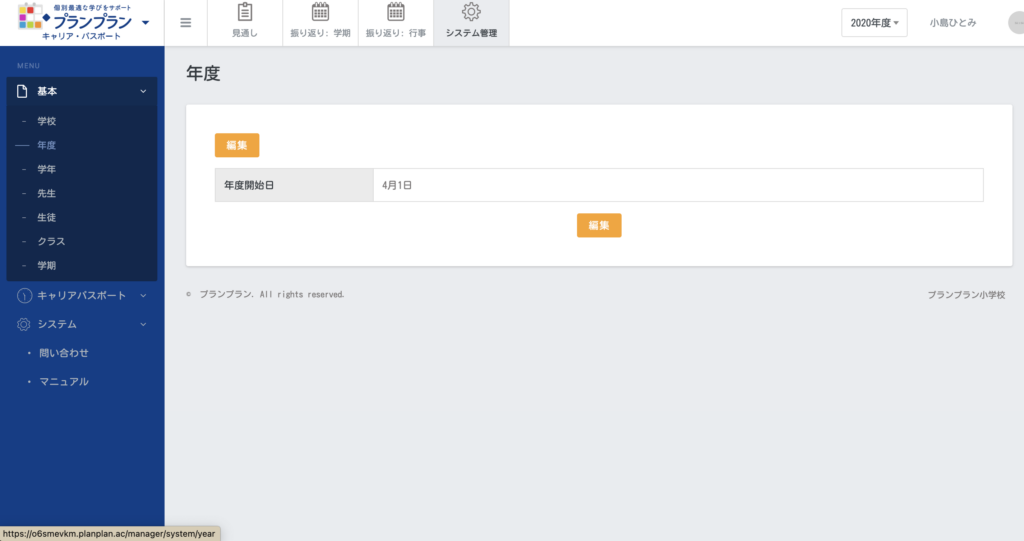
Task: Open 学年 in the sidebar
Action: pos(46,169)
